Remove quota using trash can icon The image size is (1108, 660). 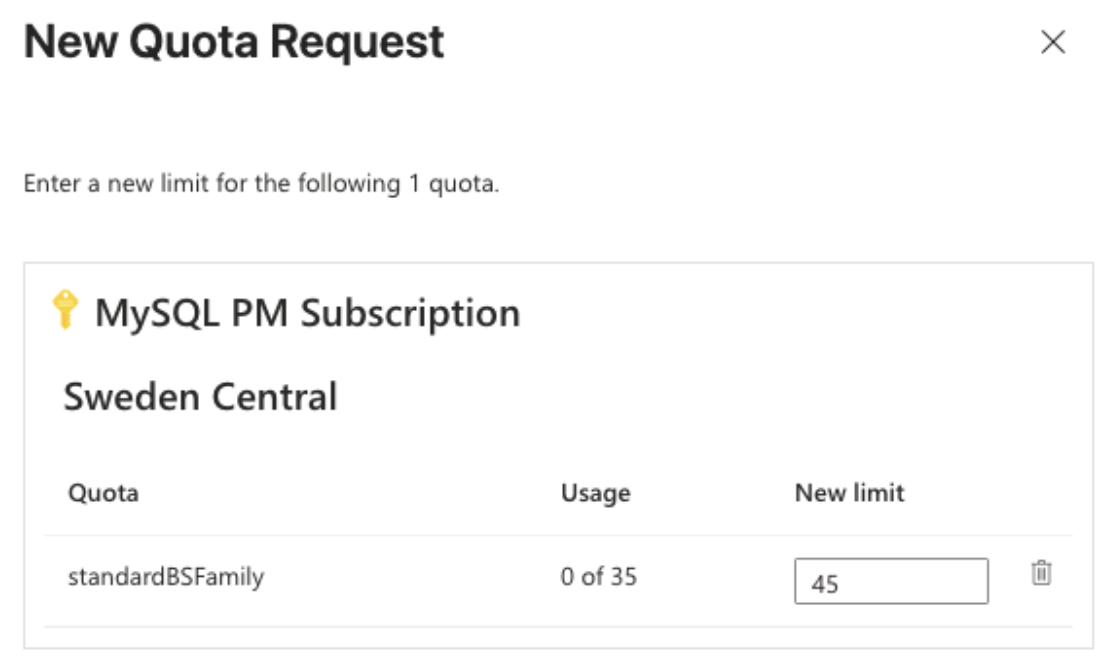[1041, 572]
